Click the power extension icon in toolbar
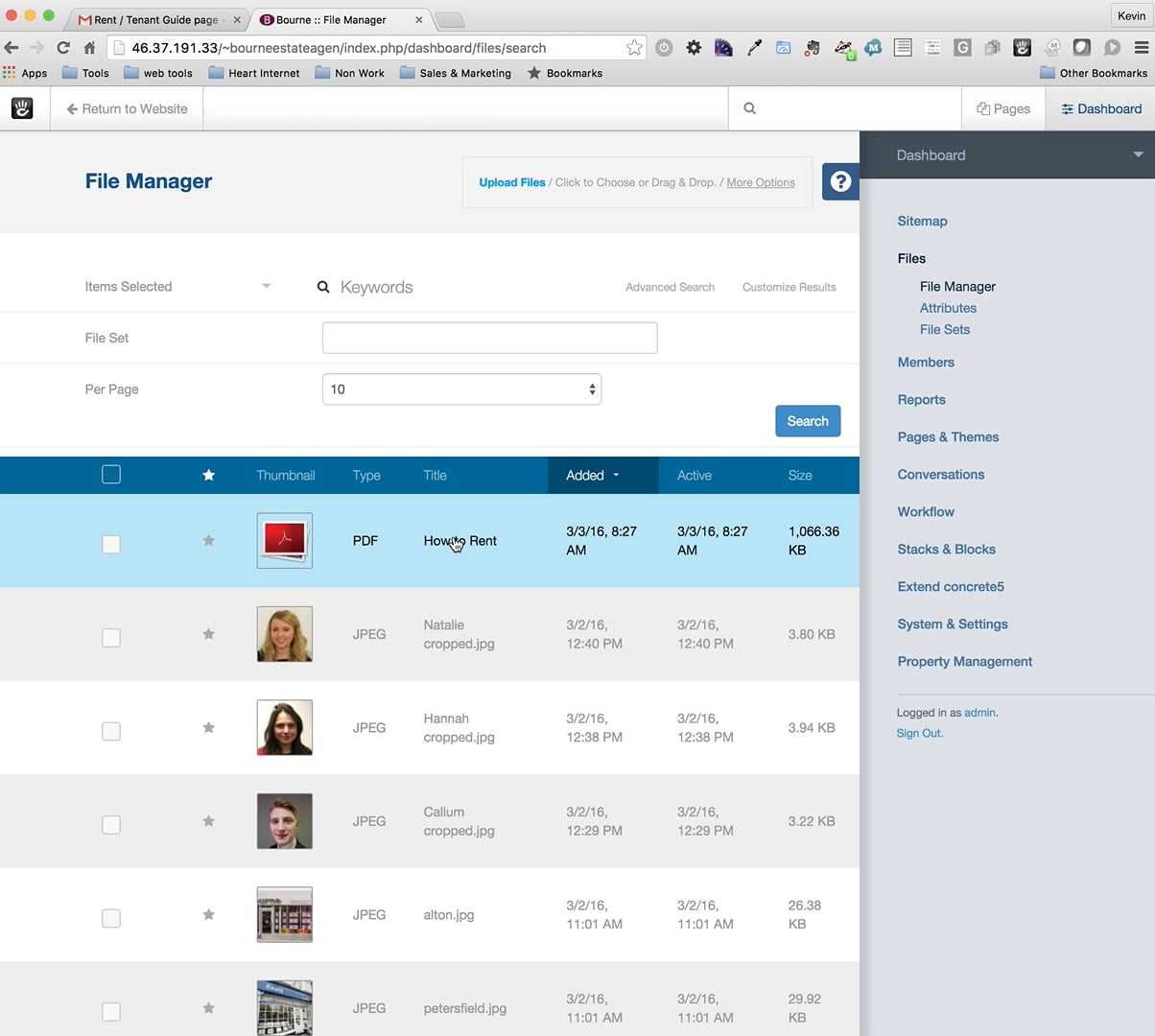The width and height of the screenshot is (1155, 1036). (x=664, y=47)
